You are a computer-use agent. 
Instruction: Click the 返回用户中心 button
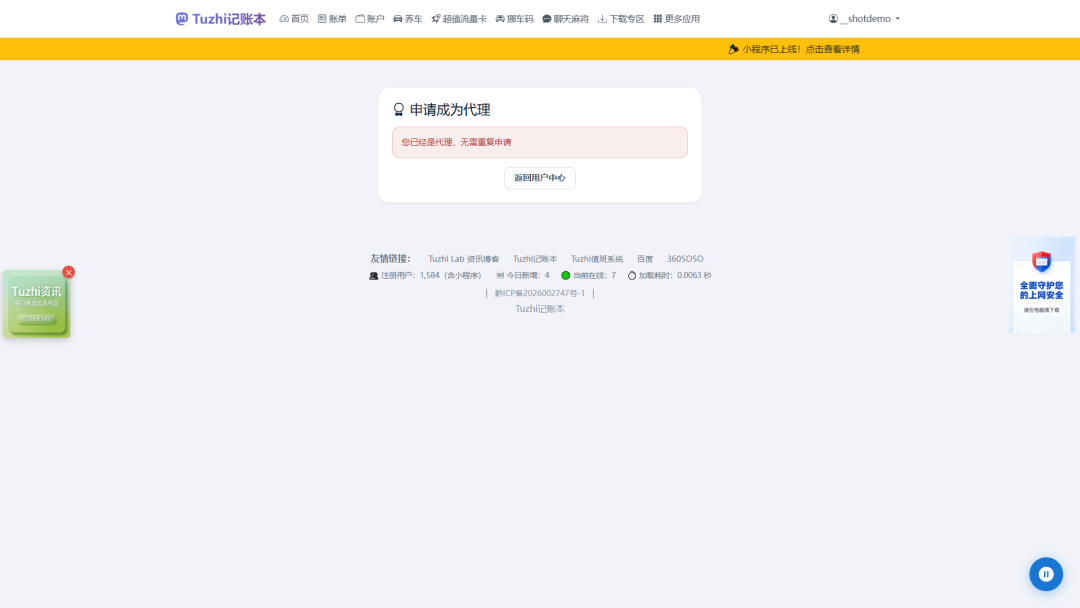(x=539, y=178)
